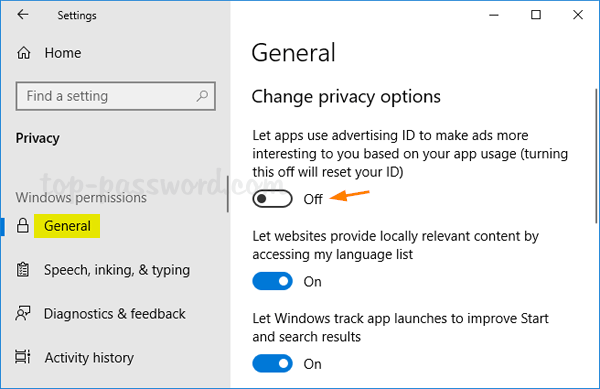Enable the advertising ID toggle

pyautogui.click(x=272, y=199)
